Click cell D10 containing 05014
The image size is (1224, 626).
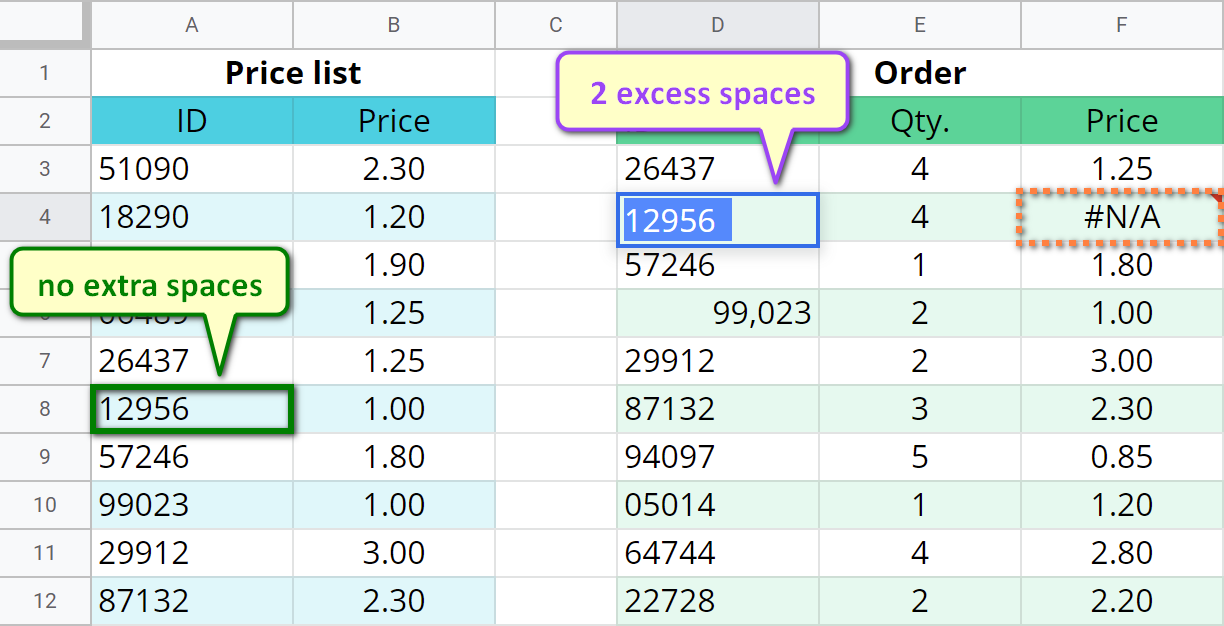click(717, 505)
